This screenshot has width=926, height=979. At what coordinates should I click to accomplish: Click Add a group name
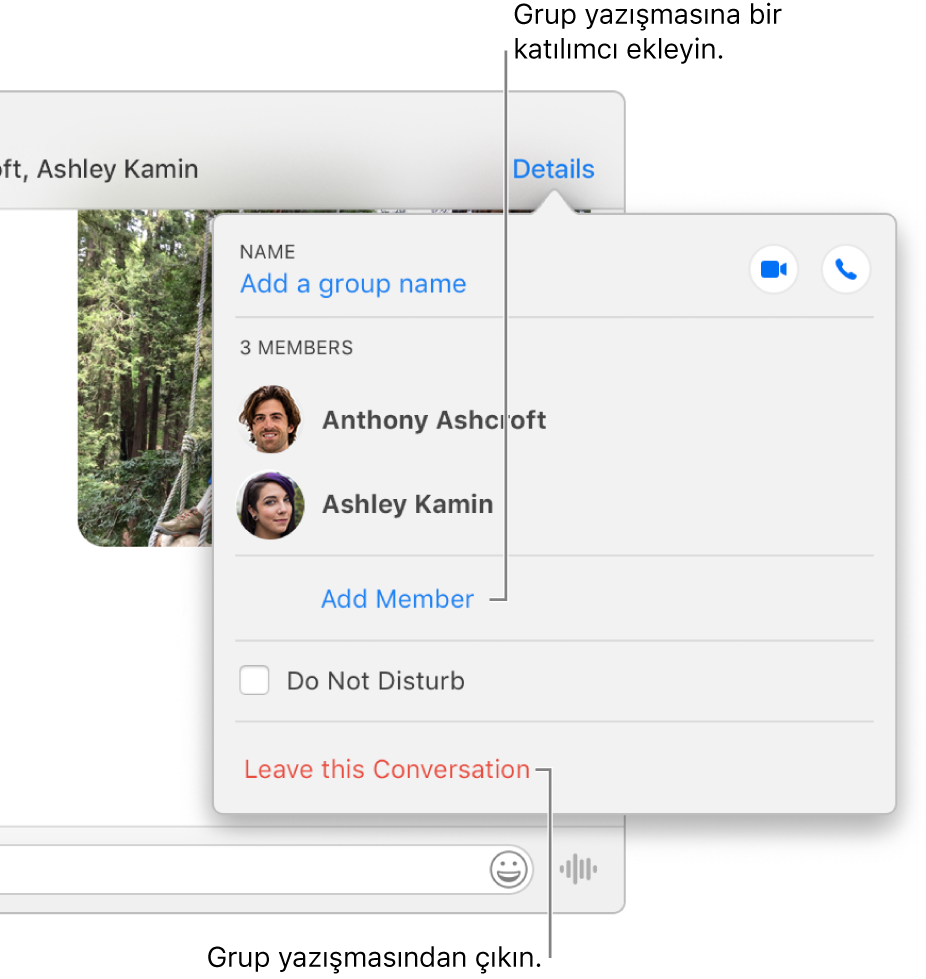353,284
